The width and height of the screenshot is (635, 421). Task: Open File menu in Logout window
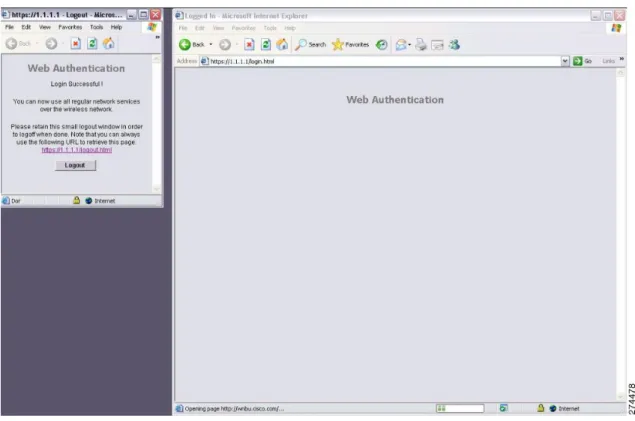[x=9, y=27]
